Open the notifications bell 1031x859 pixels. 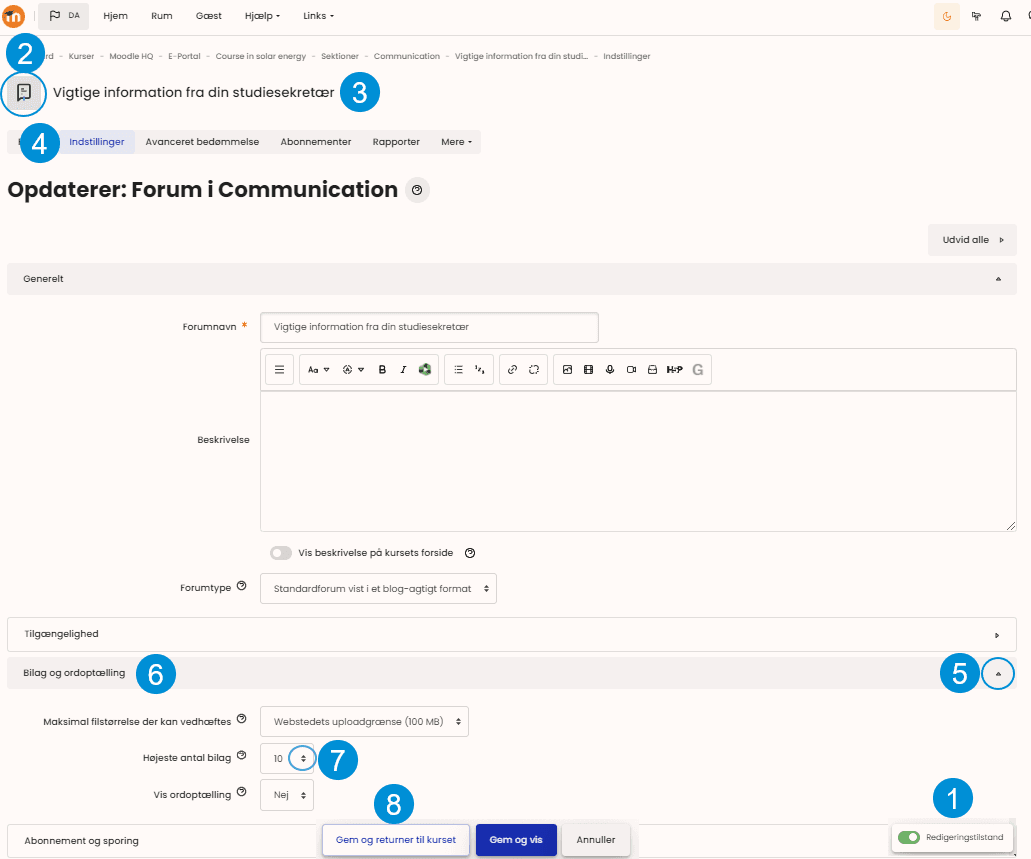point(1006,16)
